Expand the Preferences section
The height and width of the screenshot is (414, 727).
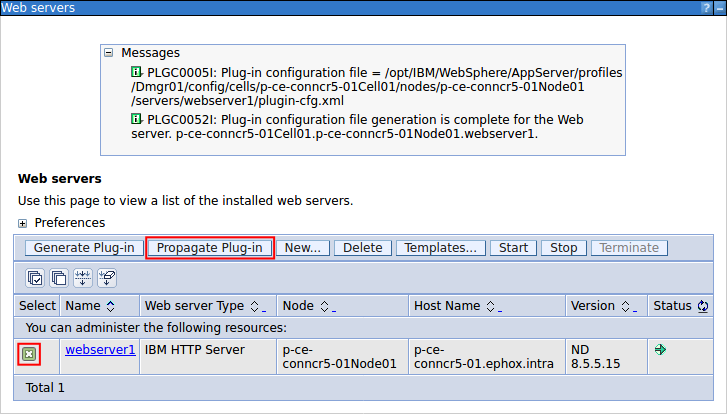23,223
